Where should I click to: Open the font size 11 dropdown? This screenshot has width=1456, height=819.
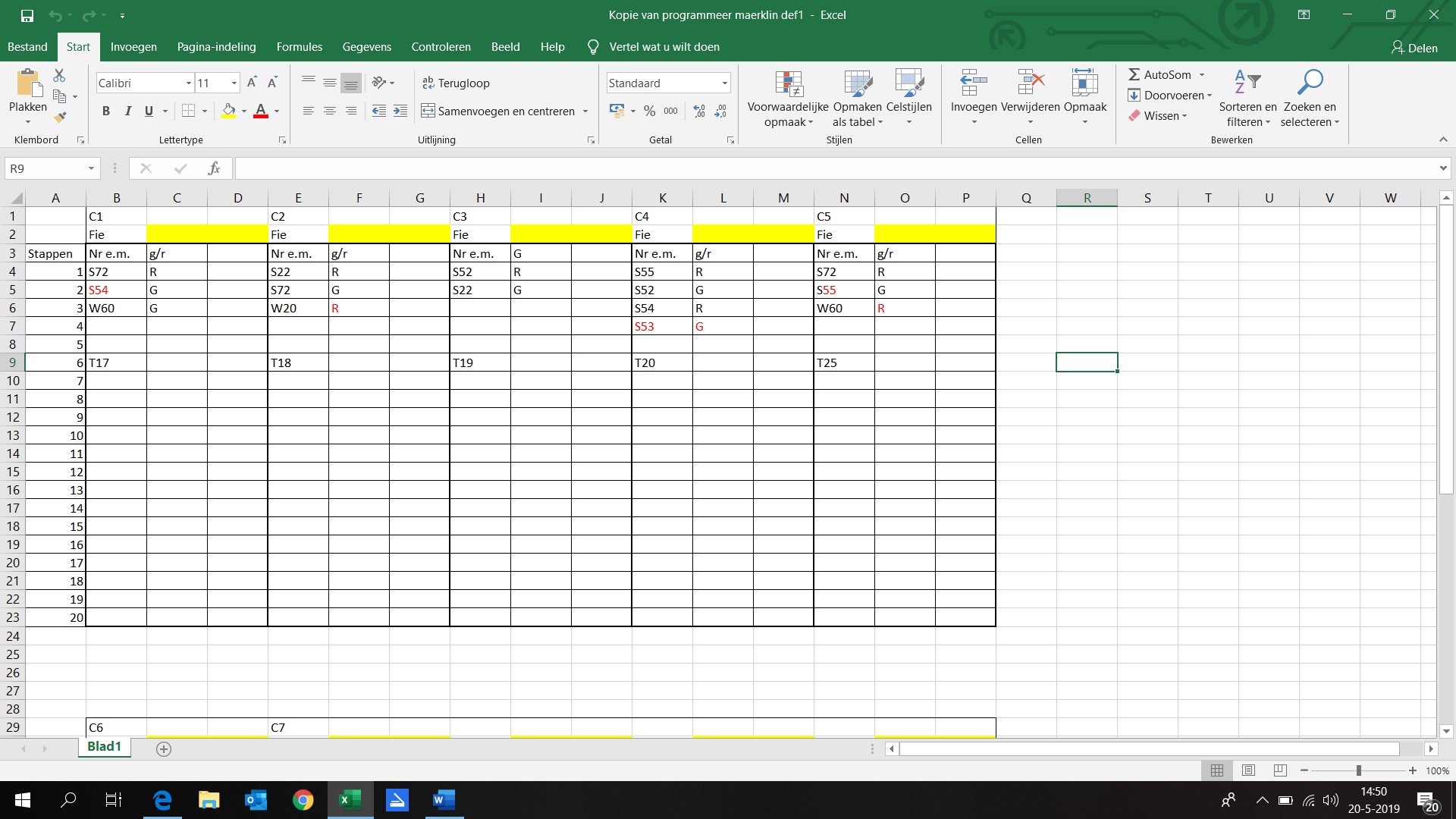click(x=234, y=83)
